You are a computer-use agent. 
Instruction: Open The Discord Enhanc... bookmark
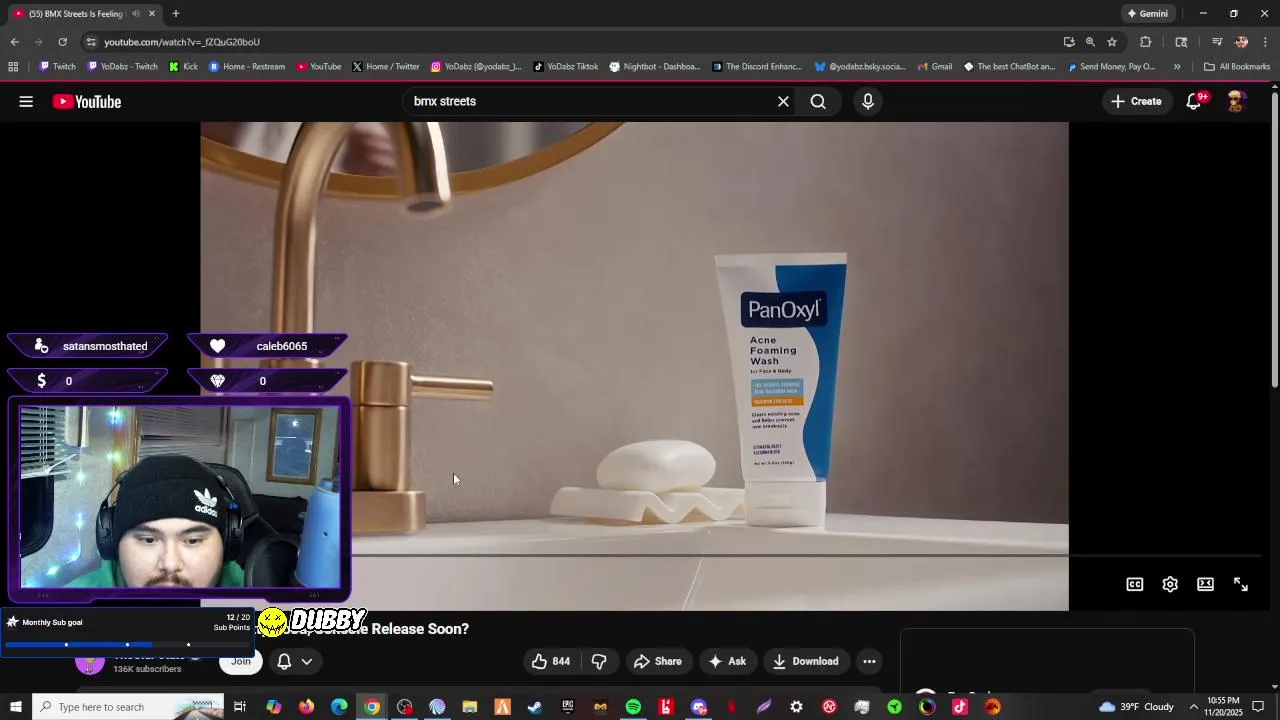(x=757, y=67)
